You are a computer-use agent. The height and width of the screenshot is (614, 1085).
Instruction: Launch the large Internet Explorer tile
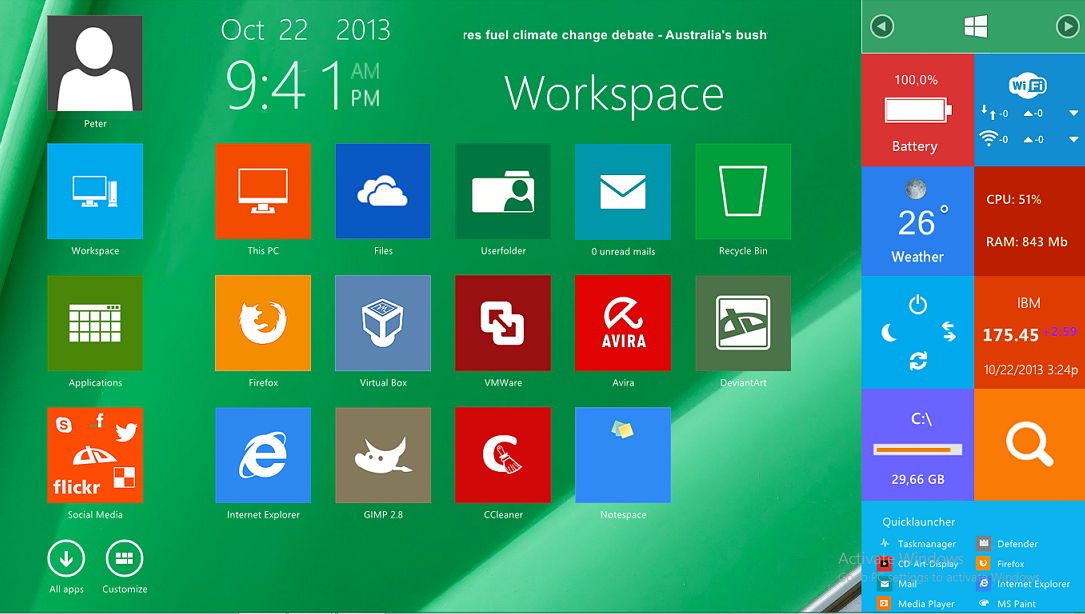coord(263,455)
